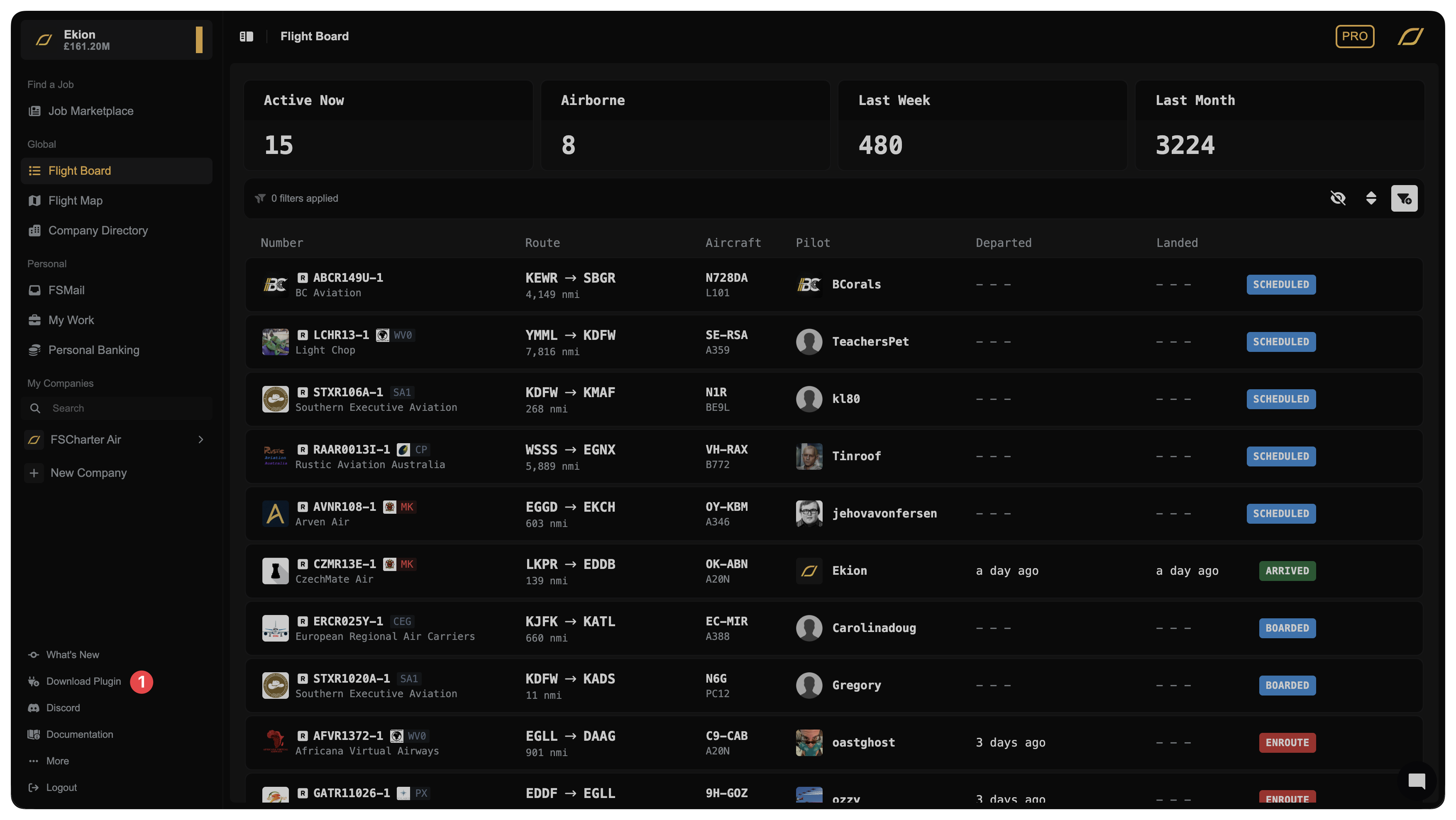Click the top-right FSCharter logo icon
This screenshot has width=1456, height=820.
coord(1410,37)
